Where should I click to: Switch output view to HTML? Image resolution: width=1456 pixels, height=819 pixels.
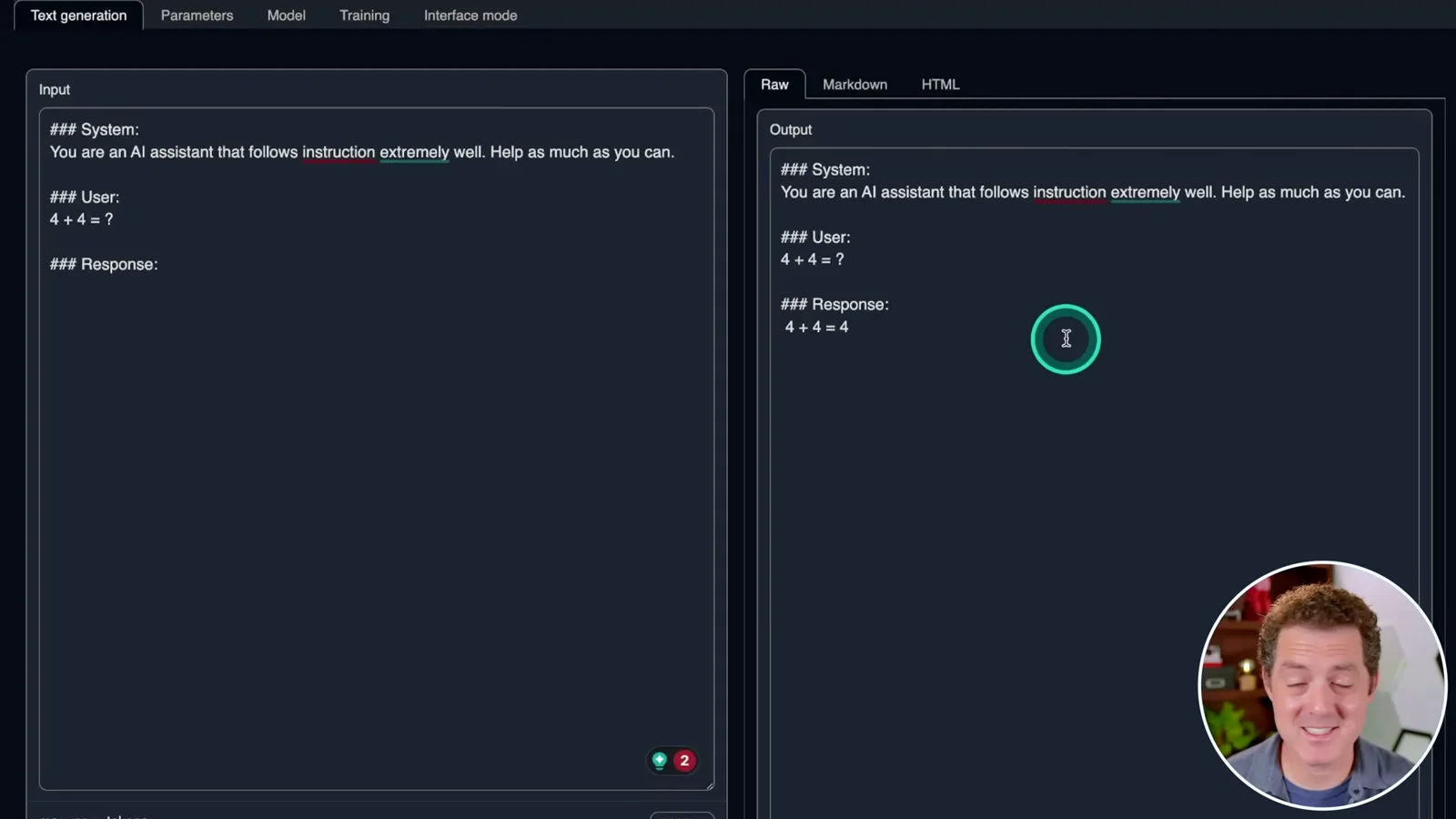[x=940, y=85]
